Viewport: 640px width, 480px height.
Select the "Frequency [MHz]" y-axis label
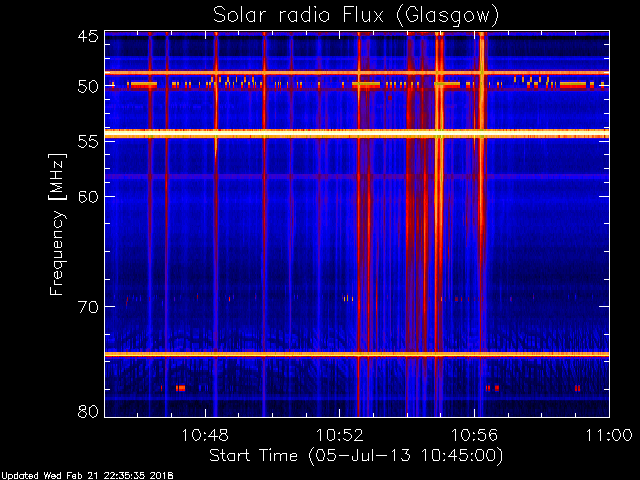tap(57, 224)
